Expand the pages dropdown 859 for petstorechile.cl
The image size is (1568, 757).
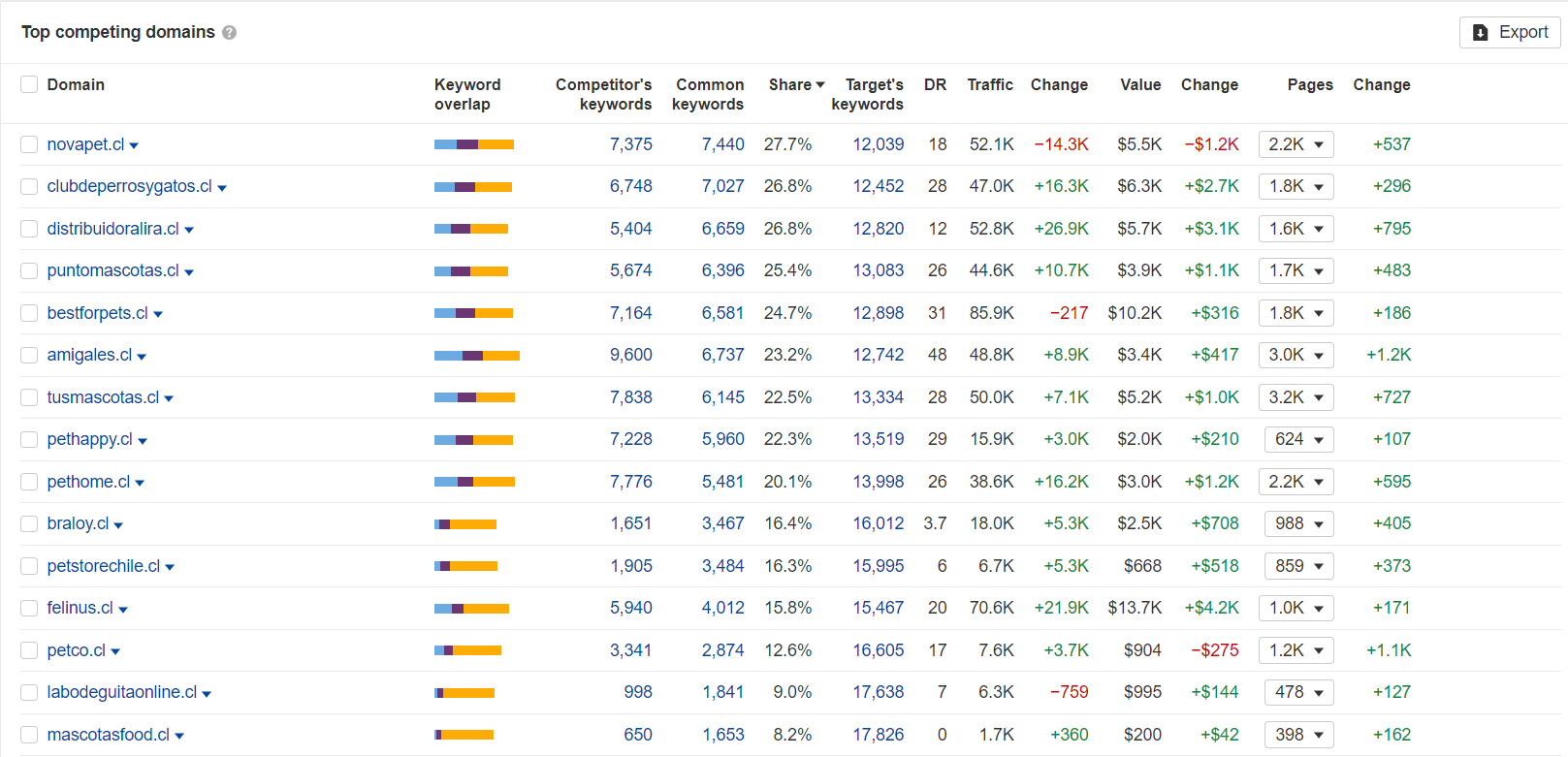1299,566
